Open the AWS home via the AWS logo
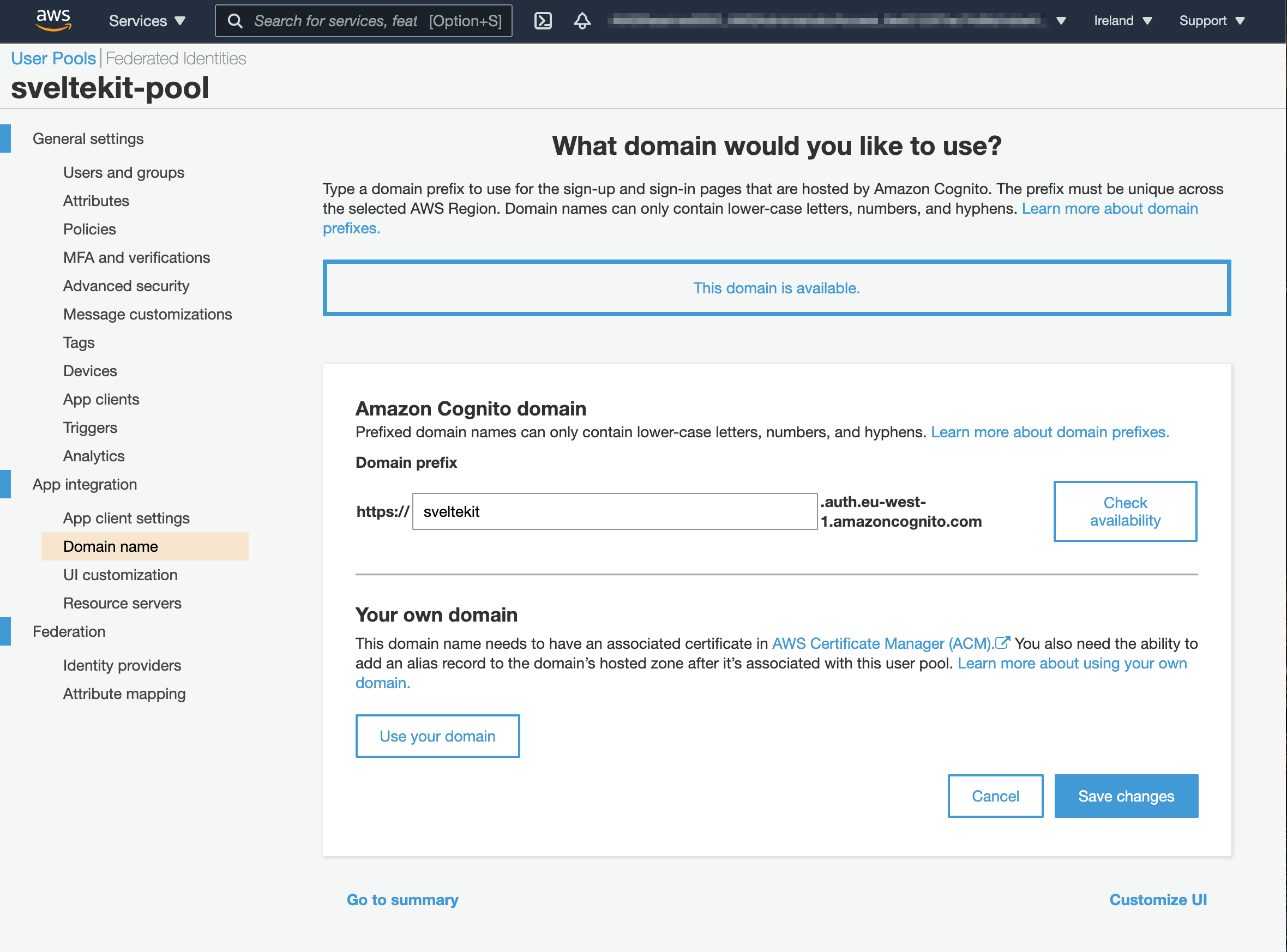Image resolution: width=1287 pixels, height=952 pixels. pyautogui.click(x=53, y=20)
